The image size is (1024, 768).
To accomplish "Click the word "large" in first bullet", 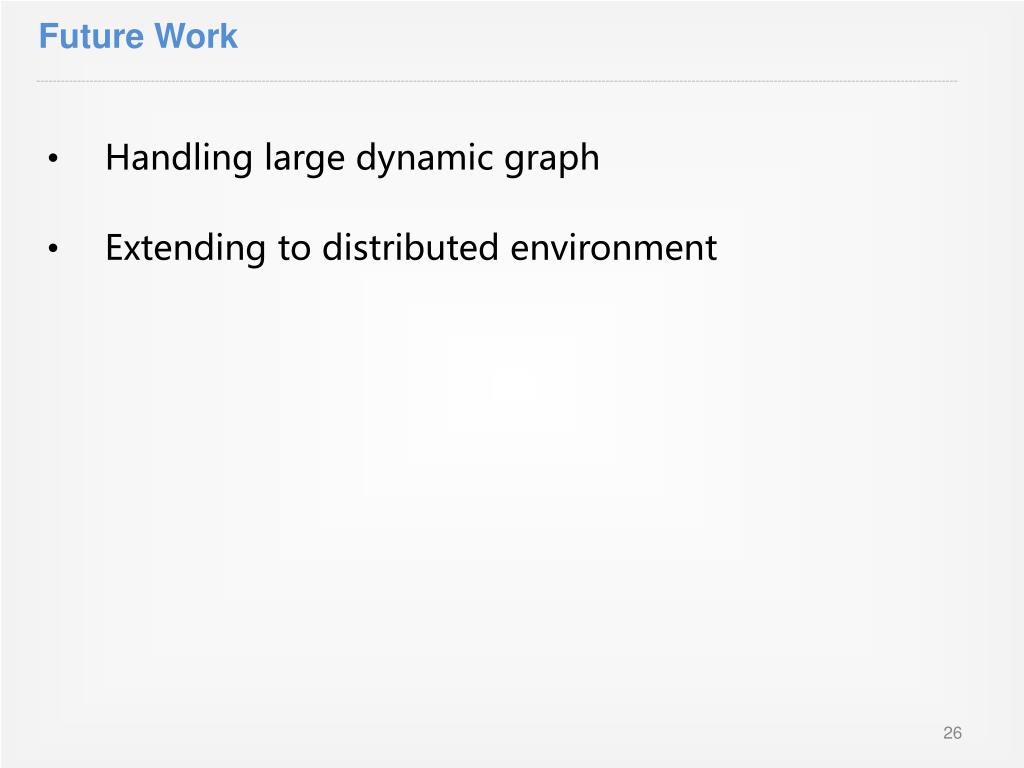I will click(x=304, y=160).
